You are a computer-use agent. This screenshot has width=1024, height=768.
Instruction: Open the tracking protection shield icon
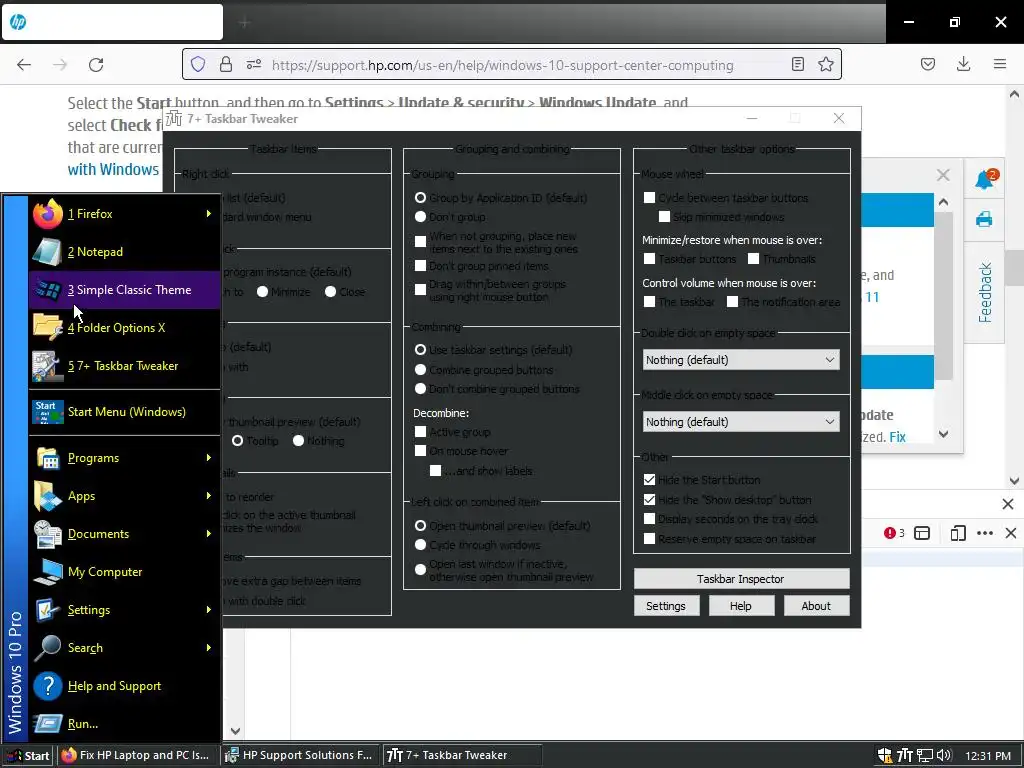click(198, 65)
